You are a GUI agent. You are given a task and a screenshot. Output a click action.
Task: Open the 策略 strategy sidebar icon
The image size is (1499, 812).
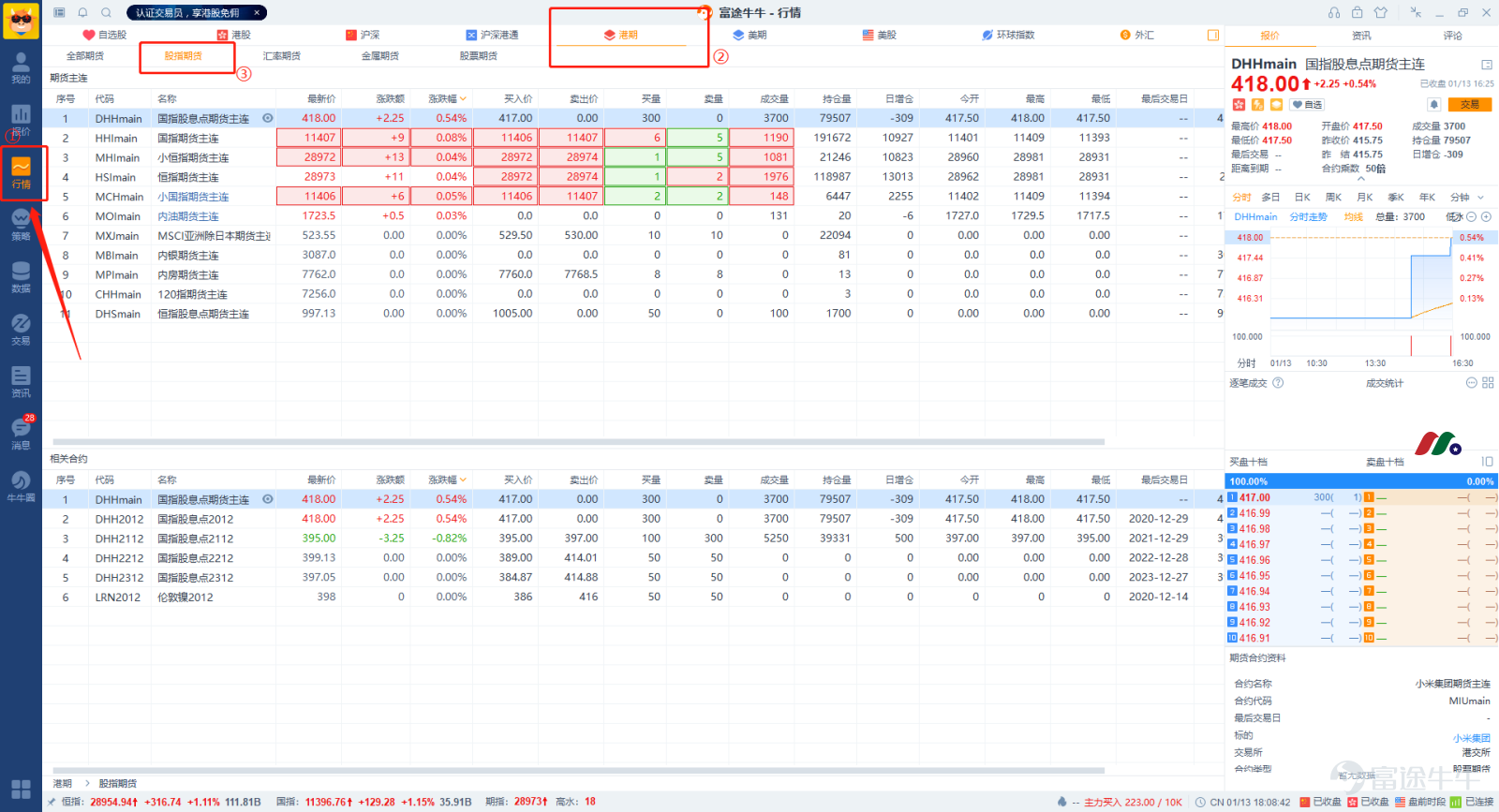click(x=21, y=225)
